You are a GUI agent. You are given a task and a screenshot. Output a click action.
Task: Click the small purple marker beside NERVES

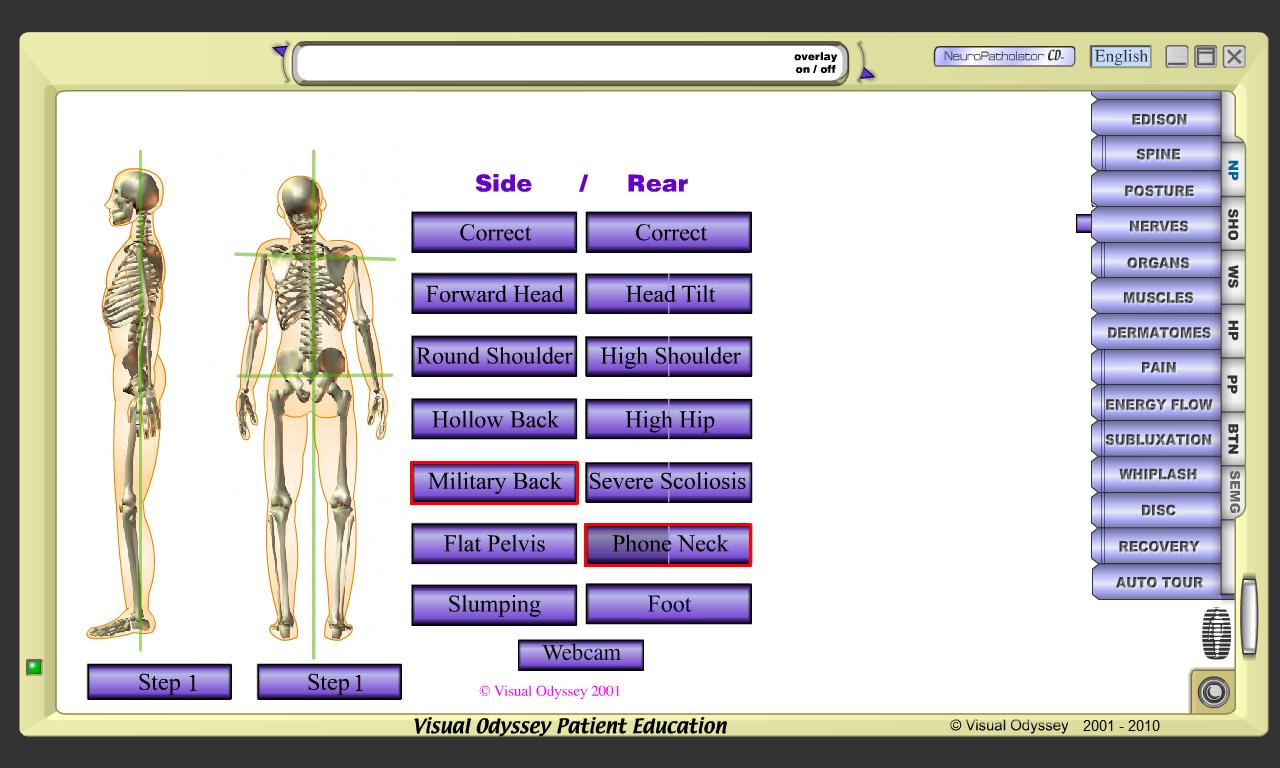1083,224
